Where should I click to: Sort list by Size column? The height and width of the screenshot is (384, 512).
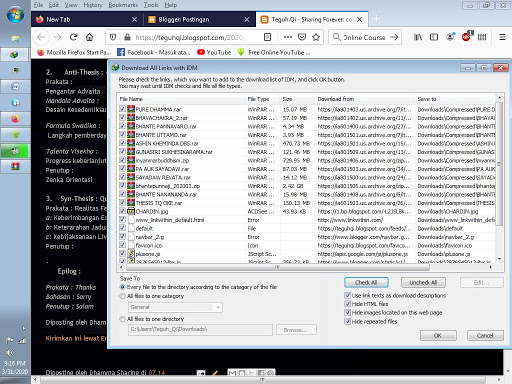point(297,99)
